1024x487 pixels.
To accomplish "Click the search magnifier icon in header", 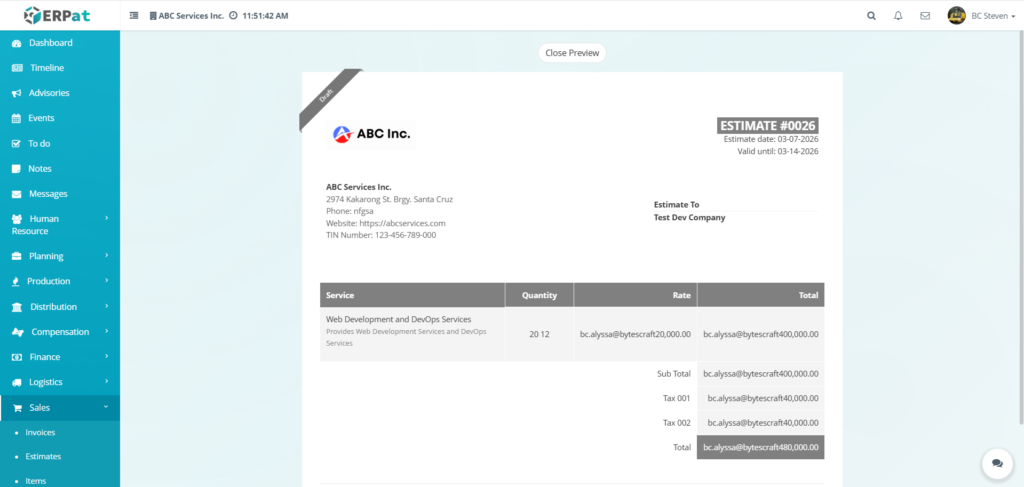I will (x=871, y=16).
